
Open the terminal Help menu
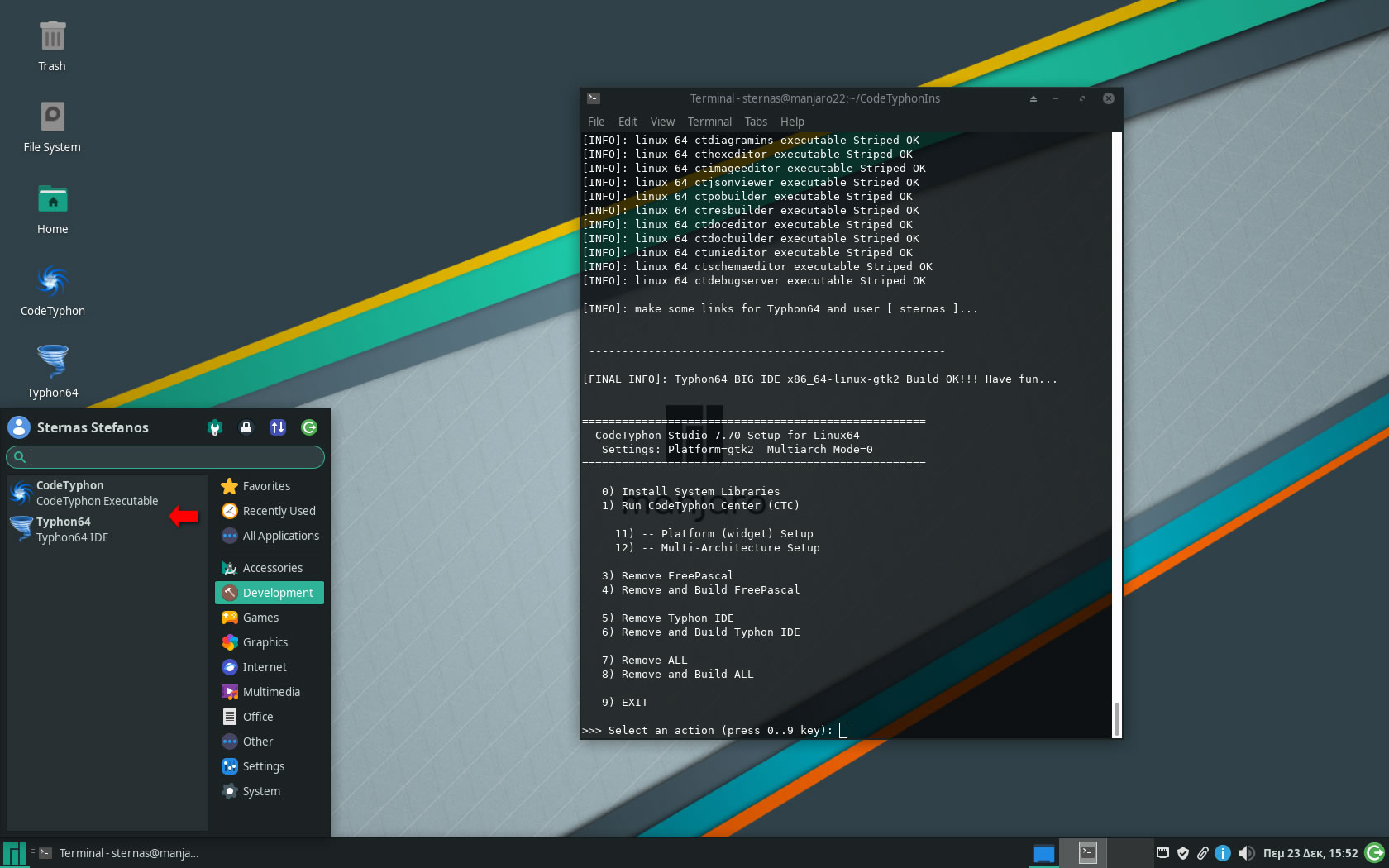coord(792,122)
